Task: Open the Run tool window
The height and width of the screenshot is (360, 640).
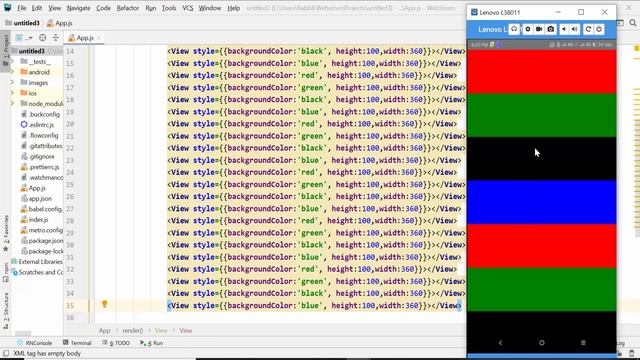Action: point(151,343)
